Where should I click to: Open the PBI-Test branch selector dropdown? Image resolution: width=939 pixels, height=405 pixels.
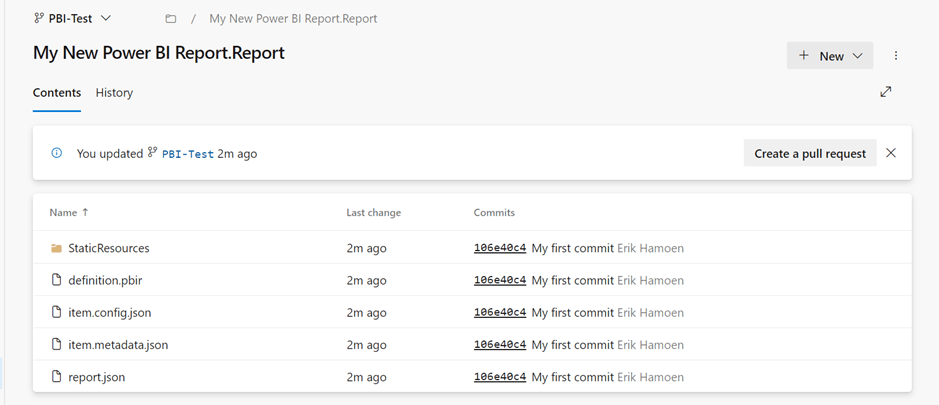click(72, 19)
